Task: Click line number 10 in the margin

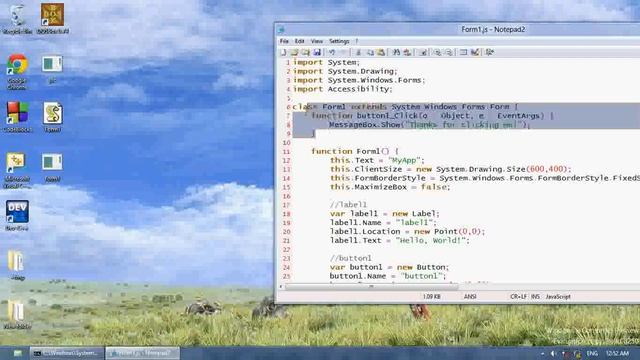Action: click(x=287, y=143)
